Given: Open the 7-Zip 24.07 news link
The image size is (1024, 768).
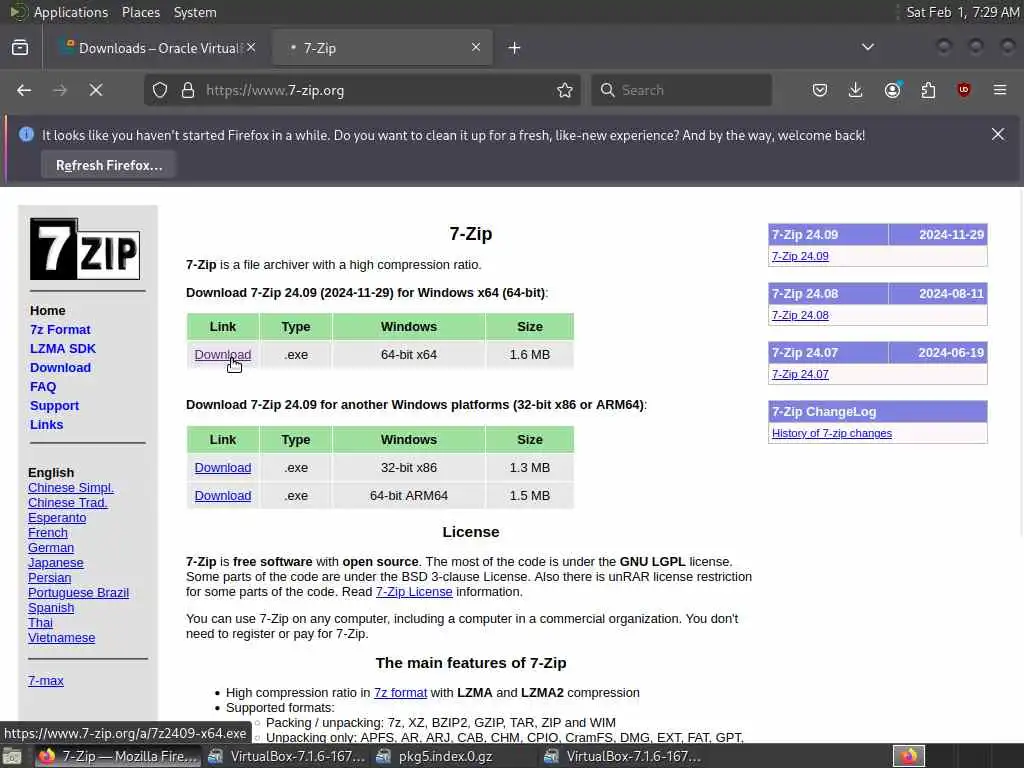Looking at the screenshot, I should pos(800,374).
